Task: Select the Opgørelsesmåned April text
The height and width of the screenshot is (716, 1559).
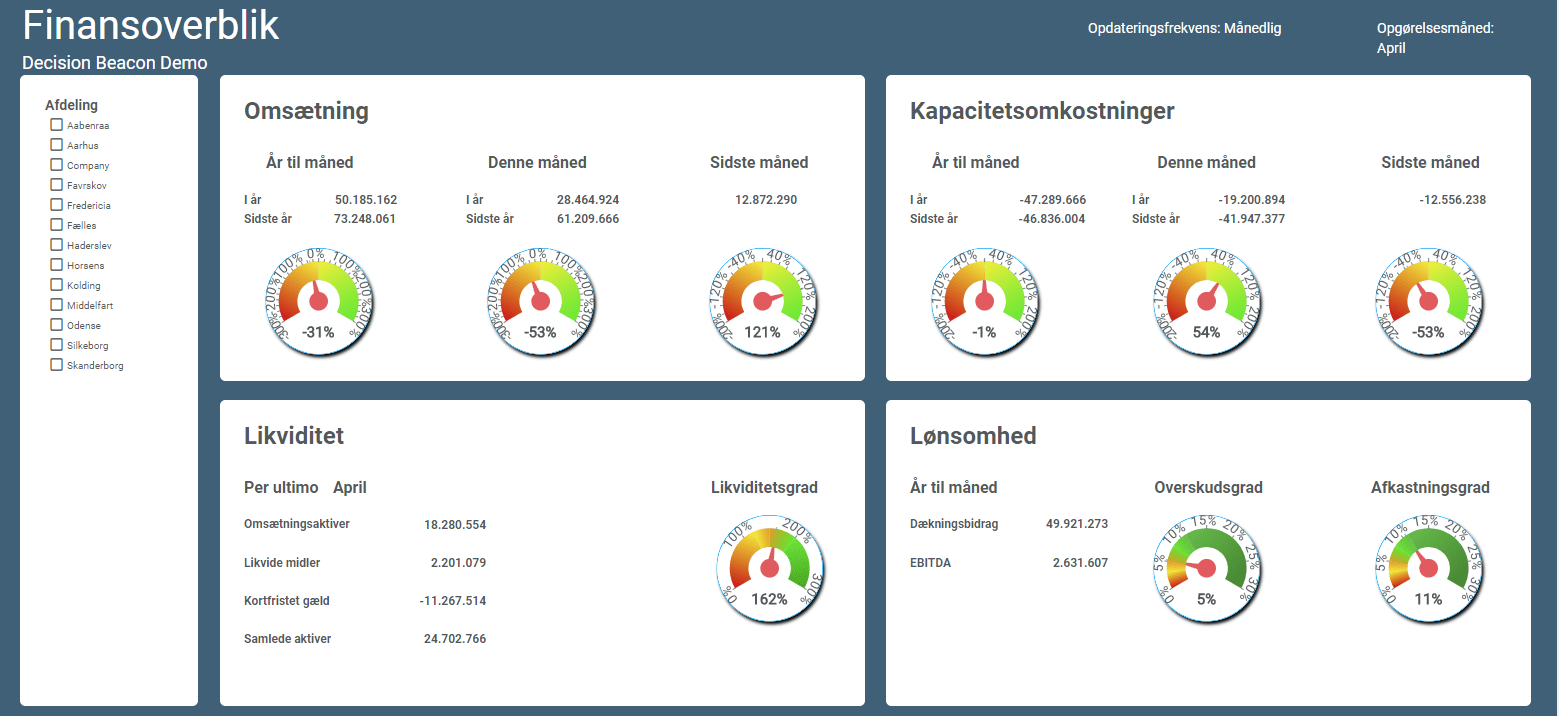Action: tap(1435, 38)
